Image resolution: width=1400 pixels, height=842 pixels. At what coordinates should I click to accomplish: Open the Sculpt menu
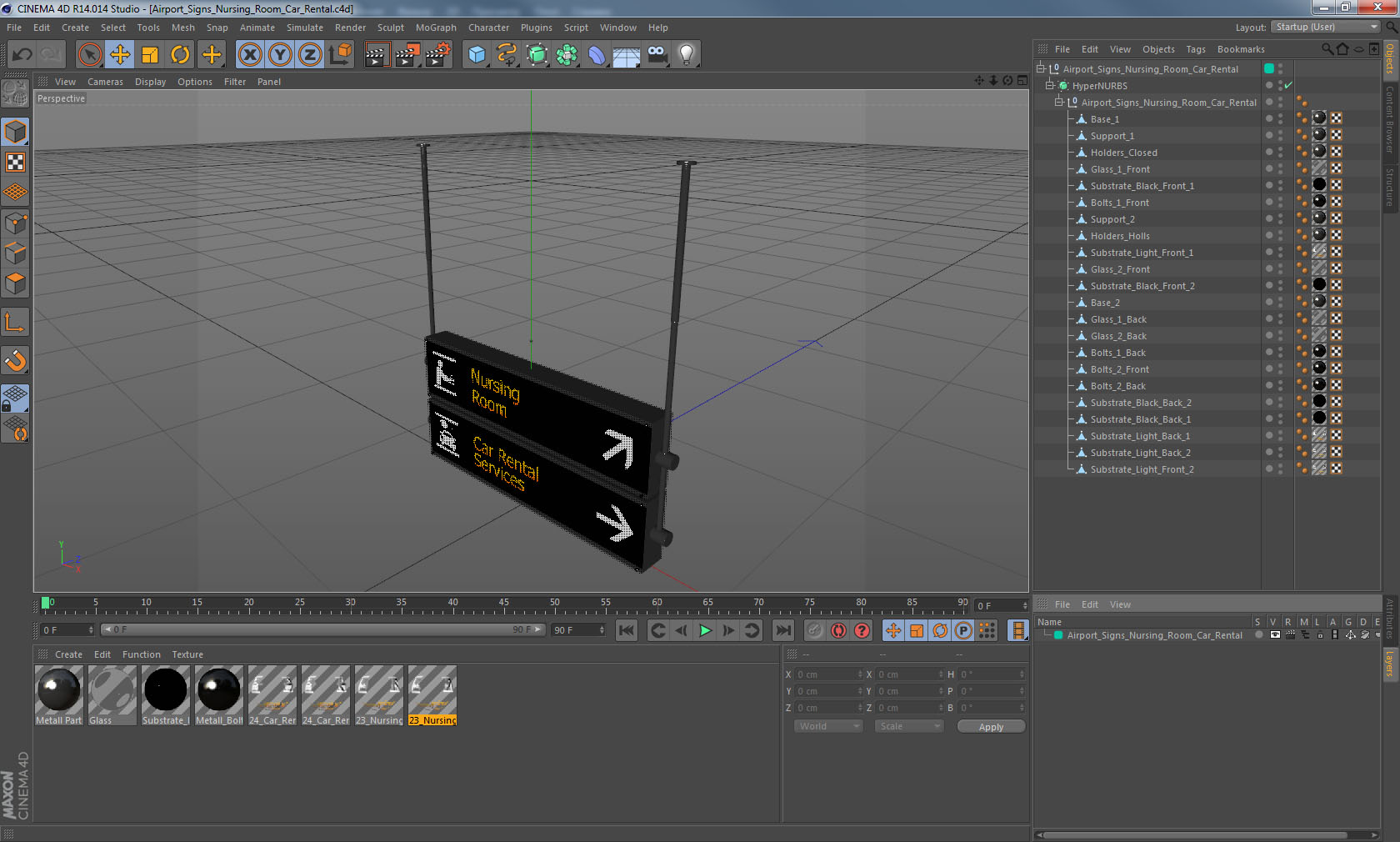click(x=390, y=28)
